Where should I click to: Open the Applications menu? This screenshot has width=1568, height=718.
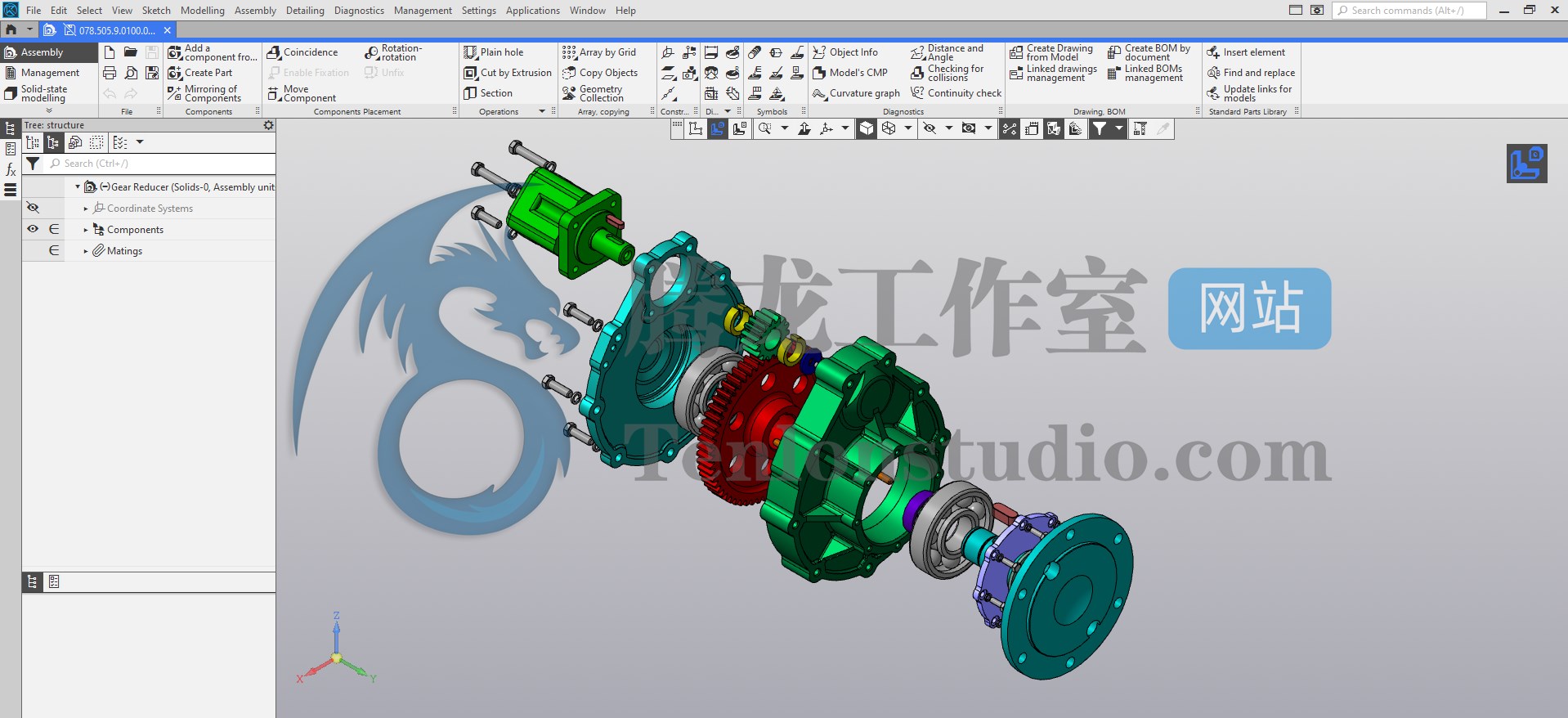(x=533, y=11)
